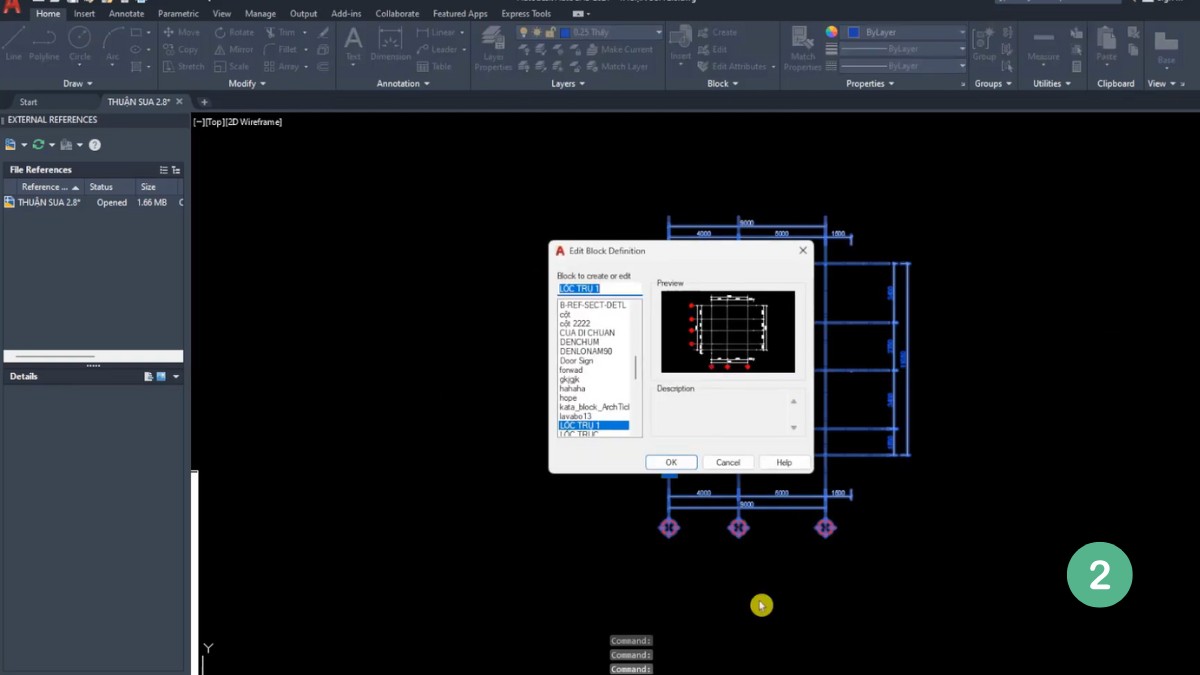Image resolution: width=1200 pixels, height=675 pixels.
Task: Select 'hahaha' block entry
Action: coord(573,389)
